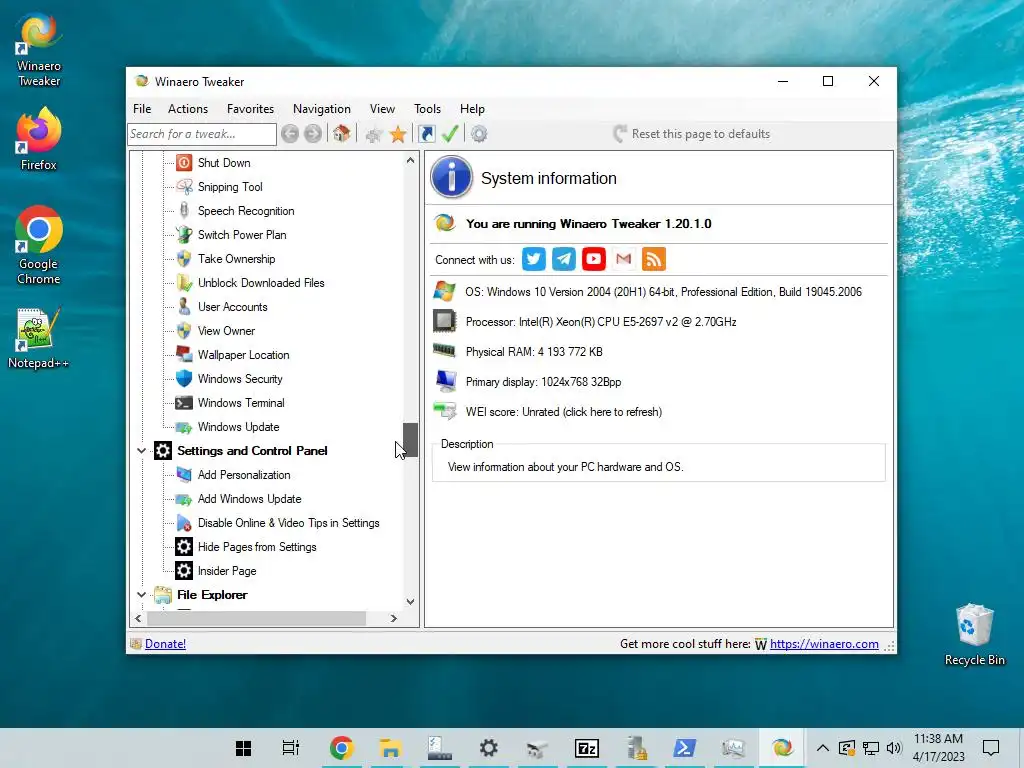Open Notepad++ desktop shortcut
Screen dimensions: 1024x768
(x=39, y=338)
